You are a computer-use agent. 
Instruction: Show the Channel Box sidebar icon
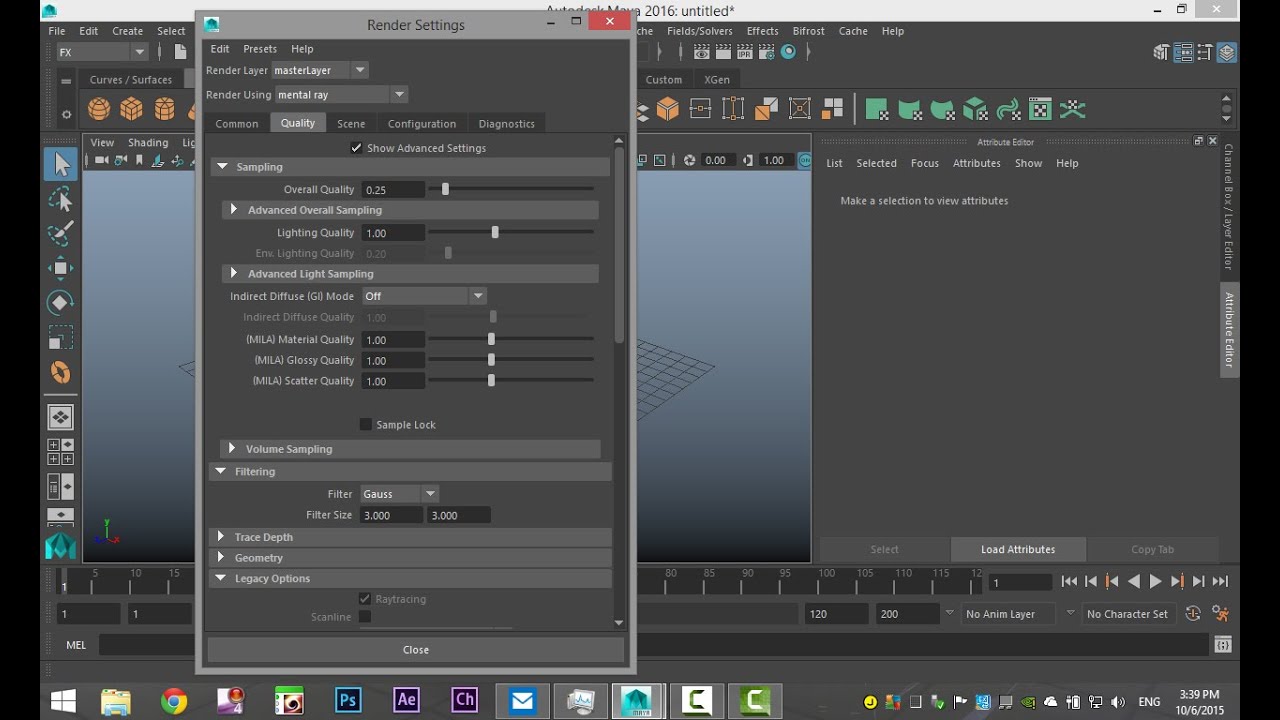[x=1227, y=52]
